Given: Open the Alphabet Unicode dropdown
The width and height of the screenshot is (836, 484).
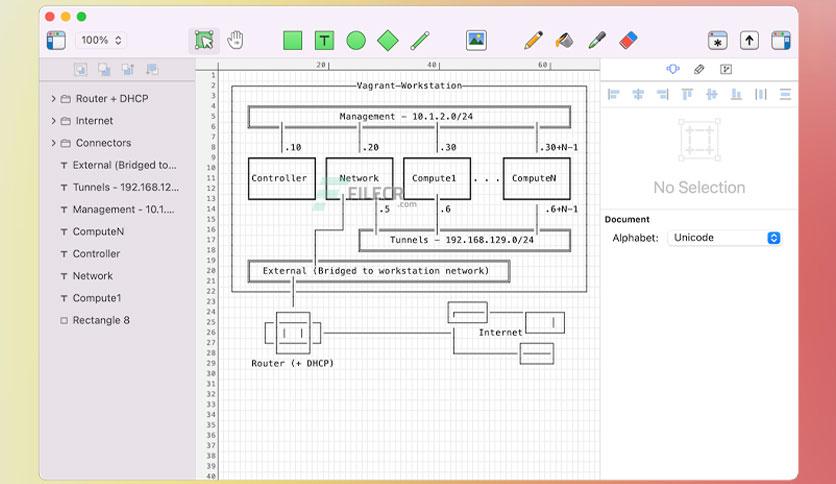Looking at the screenshot, I should point(725,238).
